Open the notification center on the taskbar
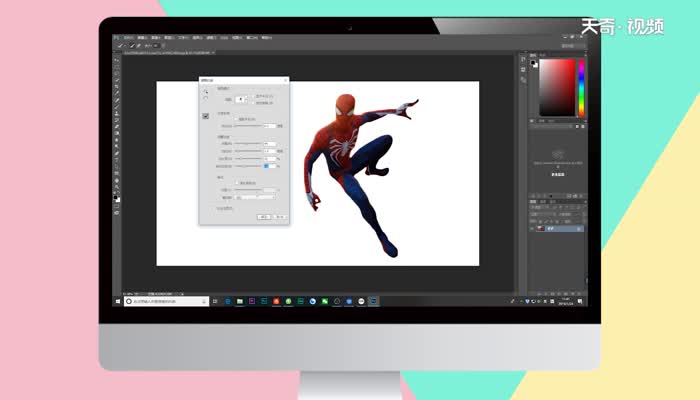 pyautogui.click(x=580, y=301)
